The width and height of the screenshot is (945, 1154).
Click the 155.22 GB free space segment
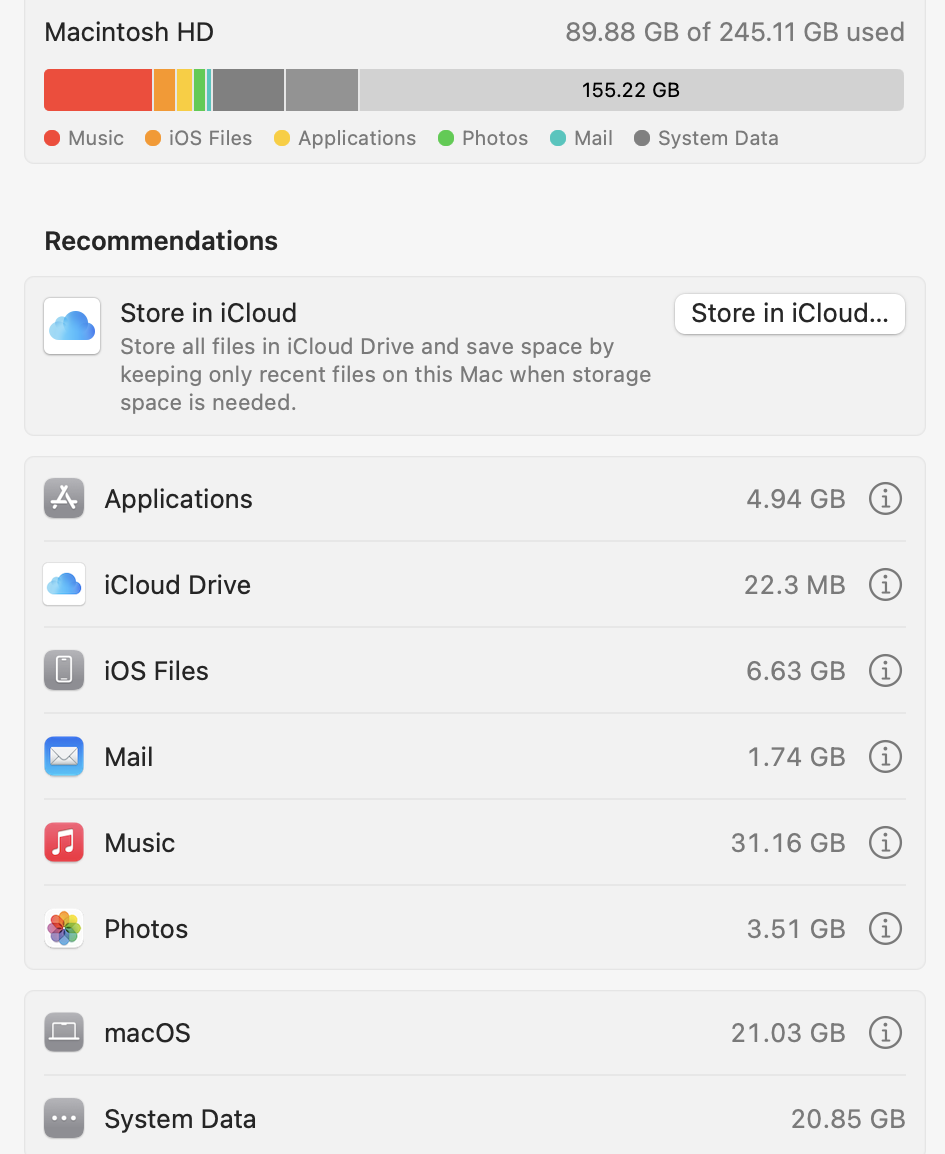click(630, 90)
